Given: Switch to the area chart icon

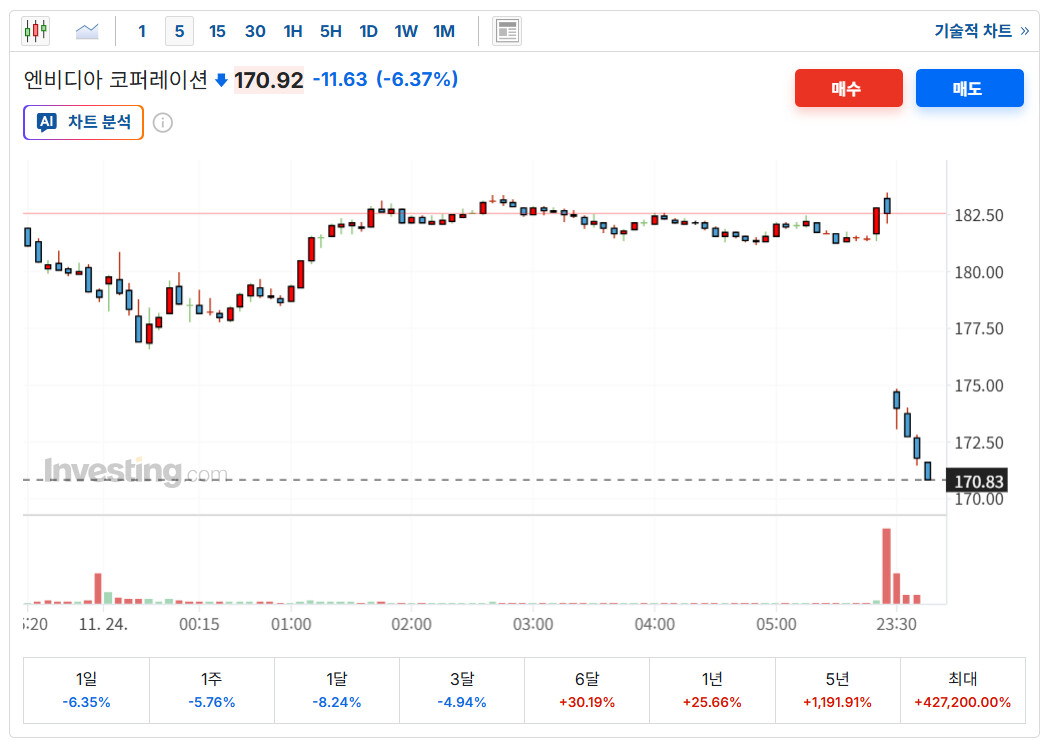Looking at the screenshot, I should click(x=87, y=31).
